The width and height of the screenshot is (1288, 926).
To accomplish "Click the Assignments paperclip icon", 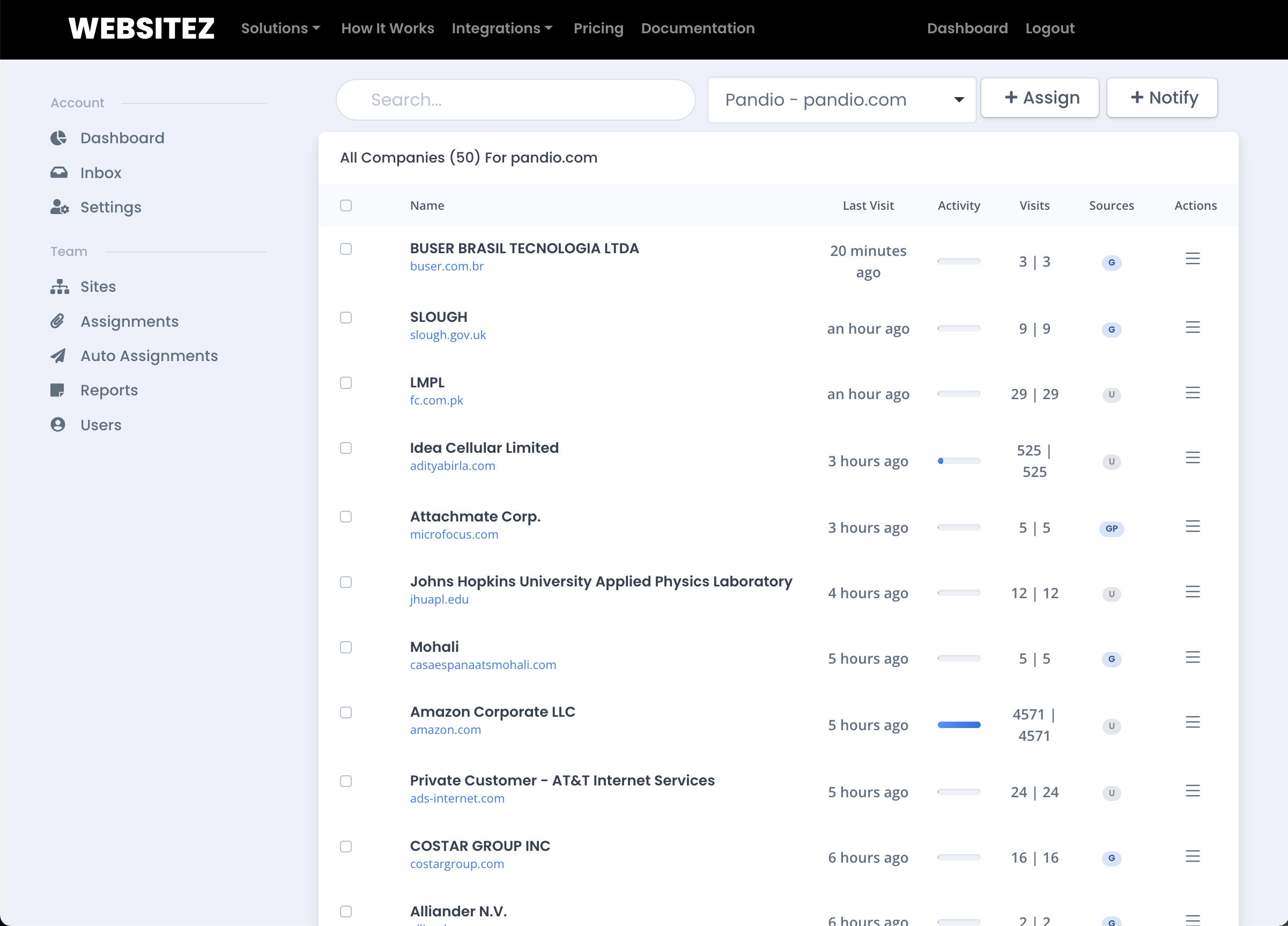I will click(58, 321).
